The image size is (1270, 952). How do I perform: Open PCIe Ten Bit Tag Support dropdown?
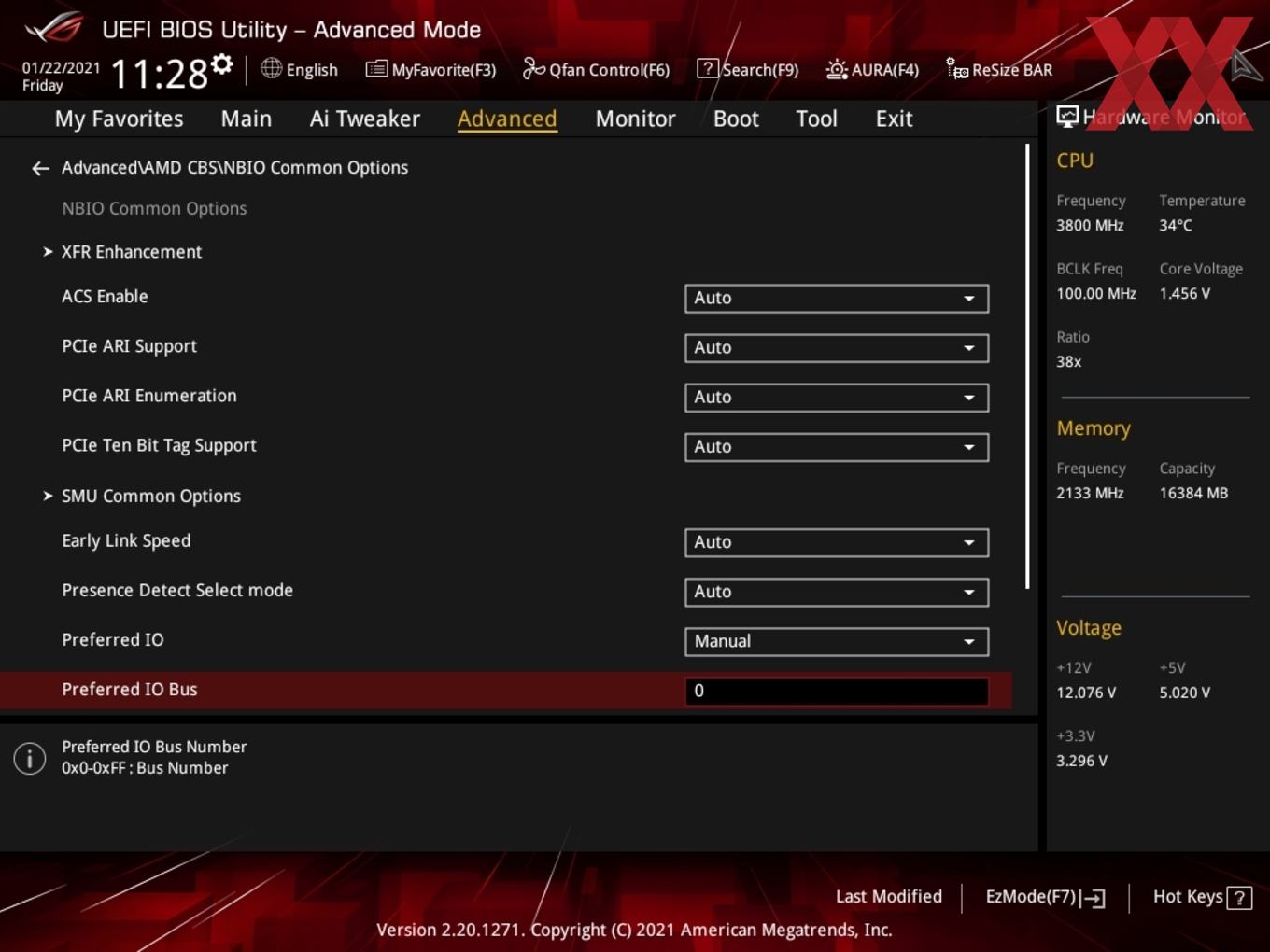tap(837, 446)
